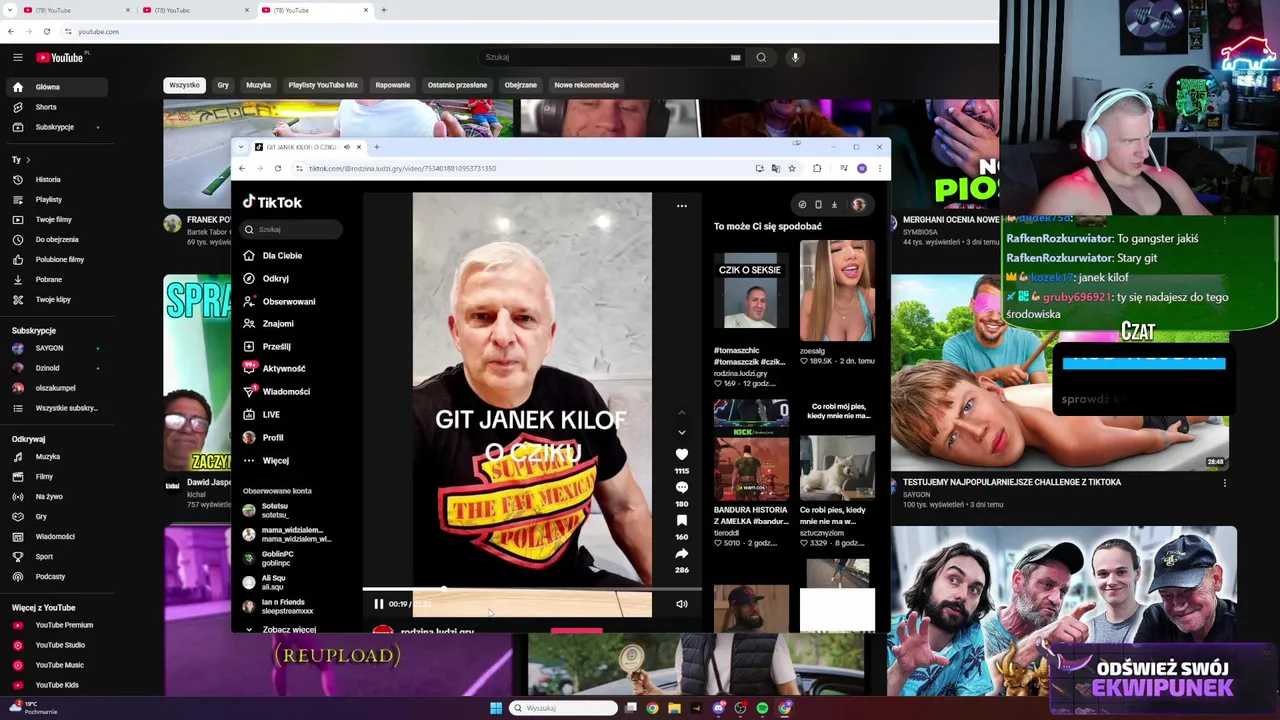This screenshot has height=720, width=1280.
Task: Select Nowe rekomendacje filter chip
Action: pos(587,85)
